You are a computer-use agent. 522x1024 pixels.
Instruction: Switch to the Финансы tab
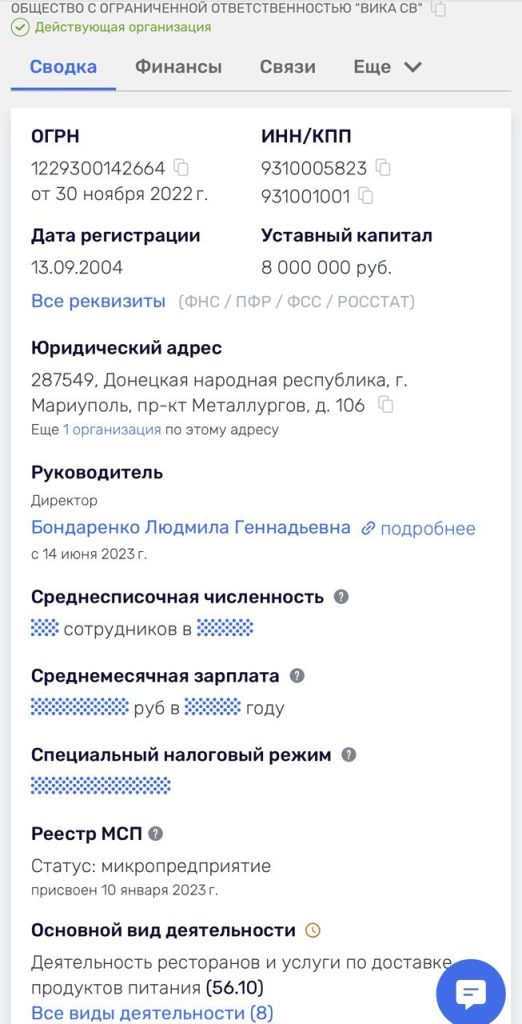coord(178,67)
